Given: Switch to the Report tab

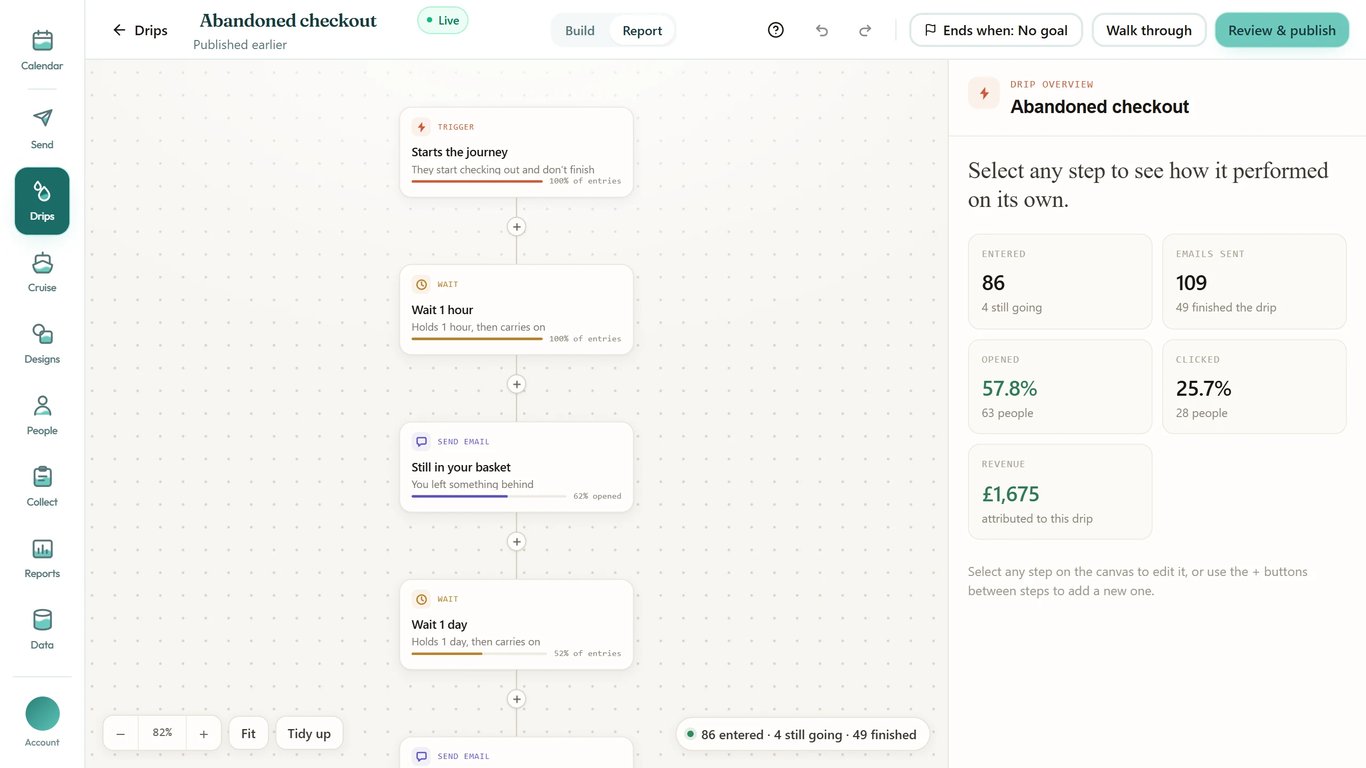Looking at the screenshot, I should pyautogui.click(x=642, y=31).
